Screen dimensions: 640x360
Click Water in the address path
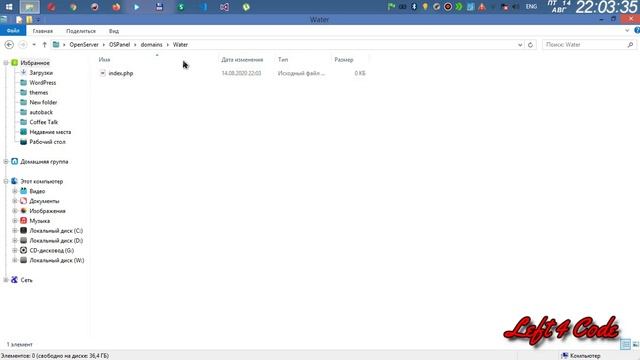(180, 44)
